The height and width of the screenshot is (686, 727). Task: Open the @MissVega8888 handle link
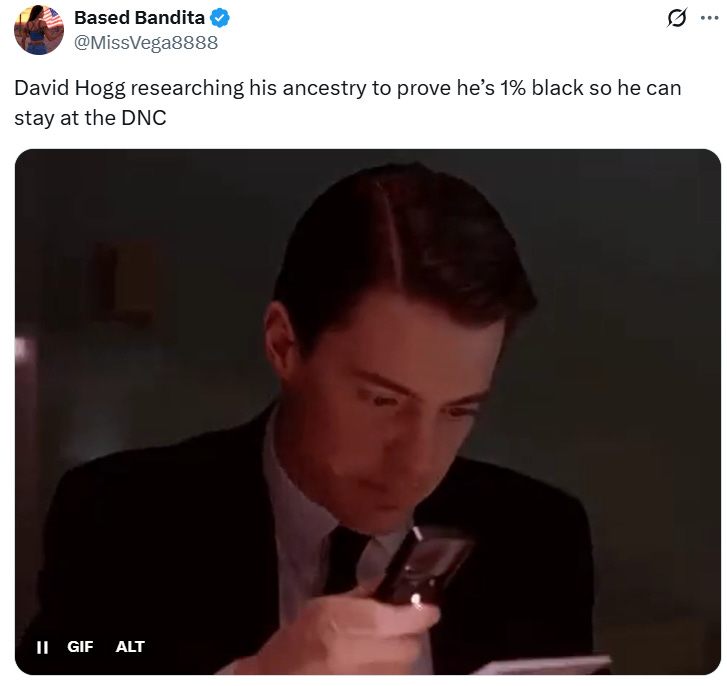[146, 43]
